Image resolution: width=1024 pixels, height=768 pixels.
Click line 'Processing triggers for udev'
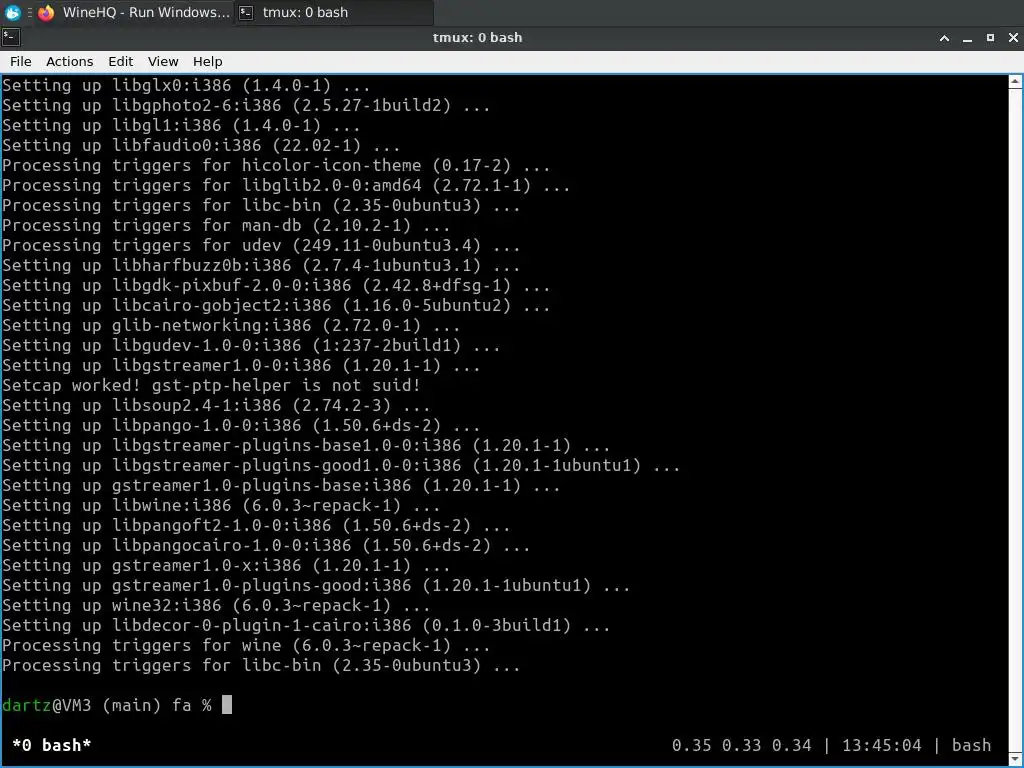coord(261,246)
